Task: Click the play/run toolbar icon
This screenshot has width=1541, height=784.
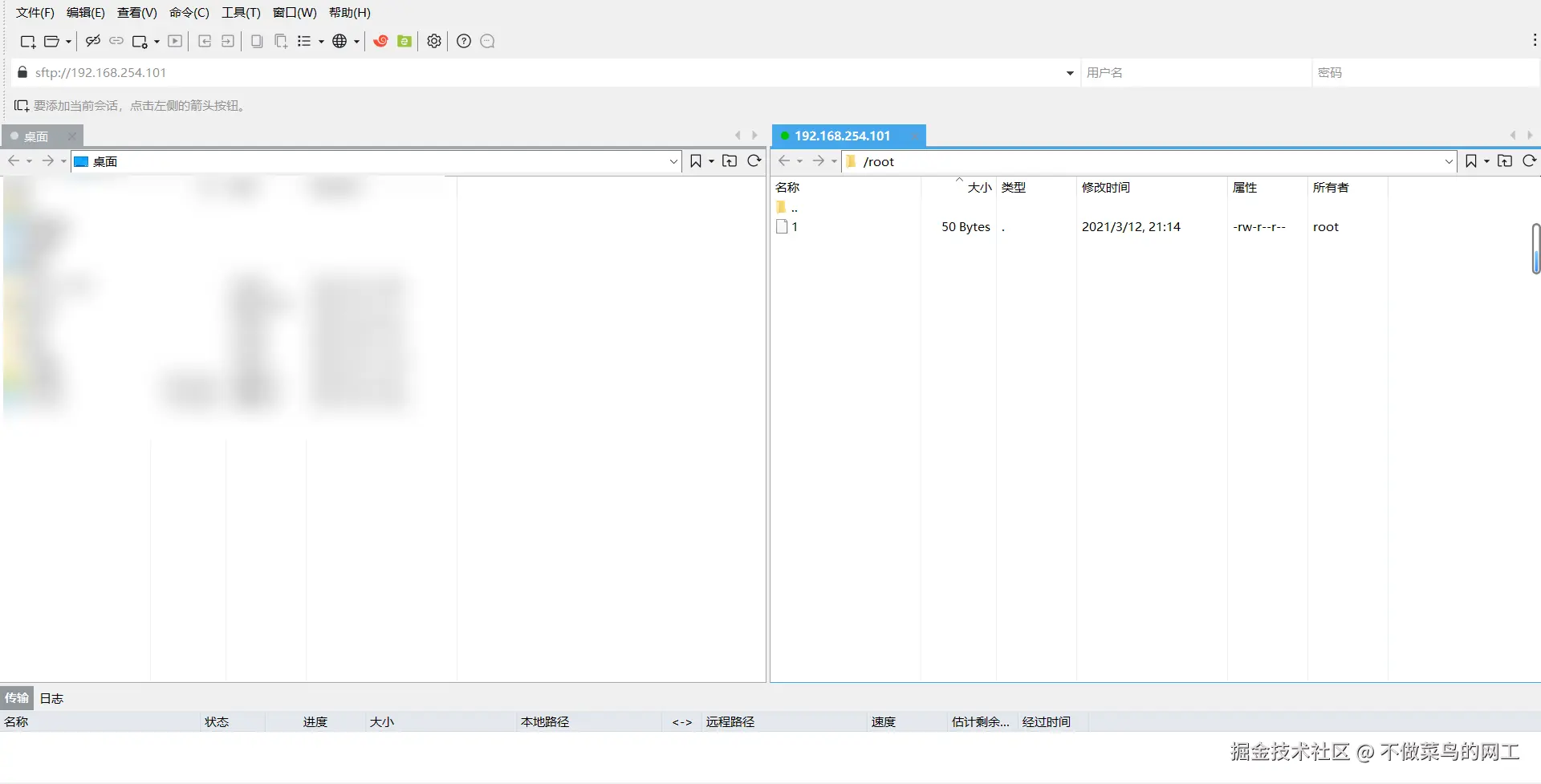Action: [175, 41]
